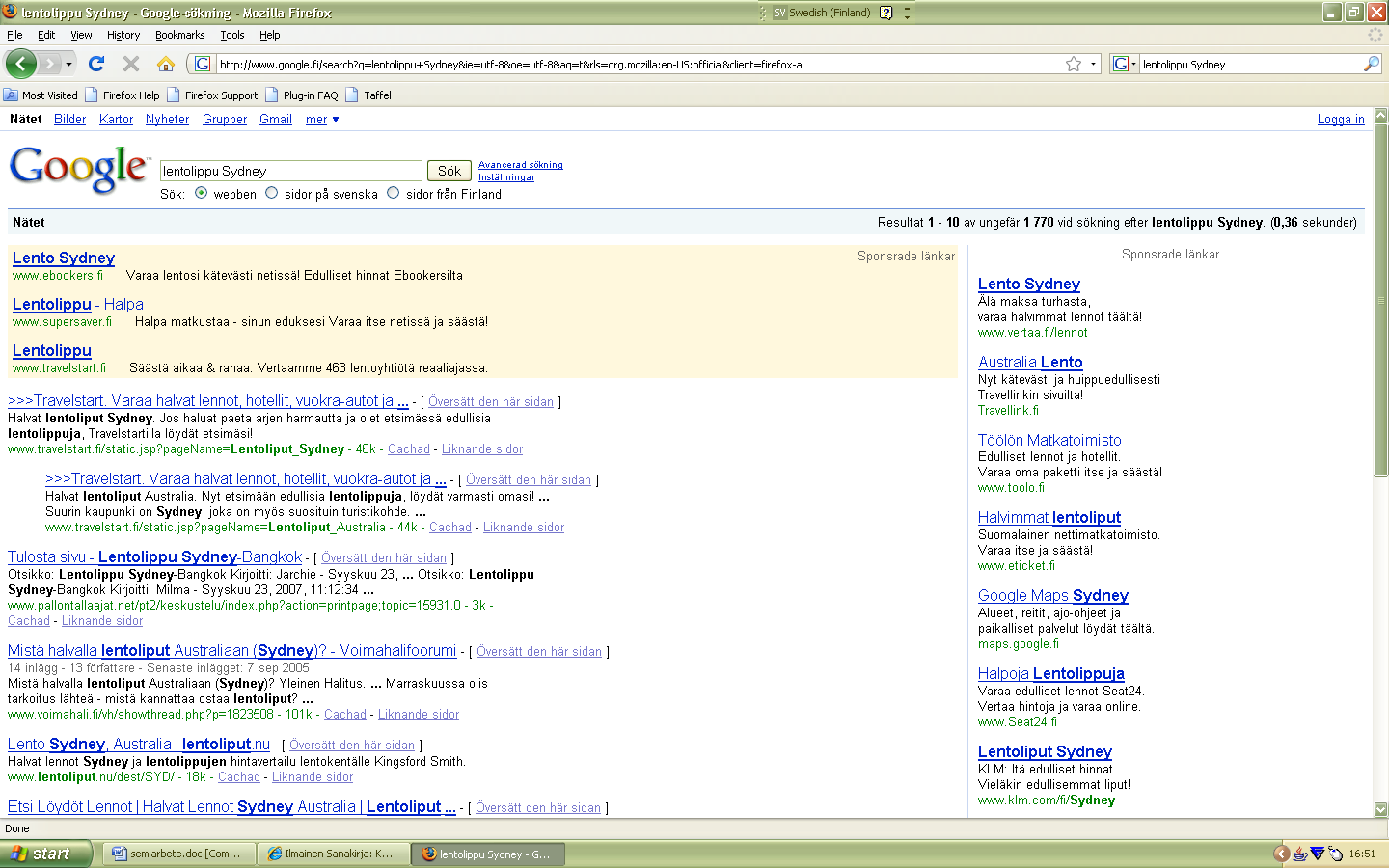Viewport: 1389px width, 868px height.
Task: Expand hidden tray icons with the arrow
Action: pyautogui.click(x=1282, y=854)
